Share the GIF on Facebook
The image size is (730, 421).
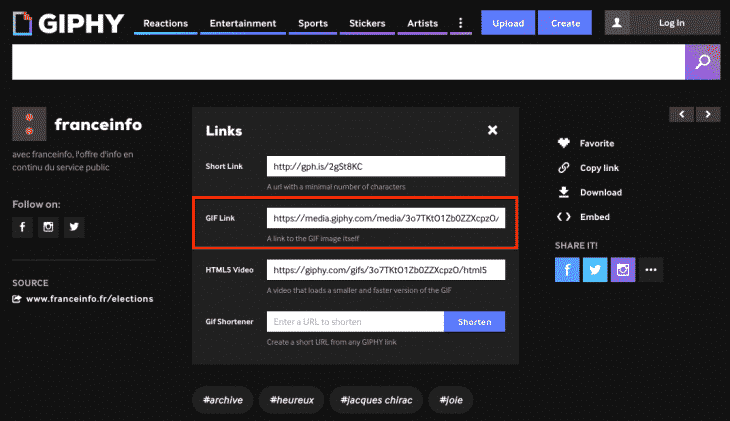coord(567,269)
